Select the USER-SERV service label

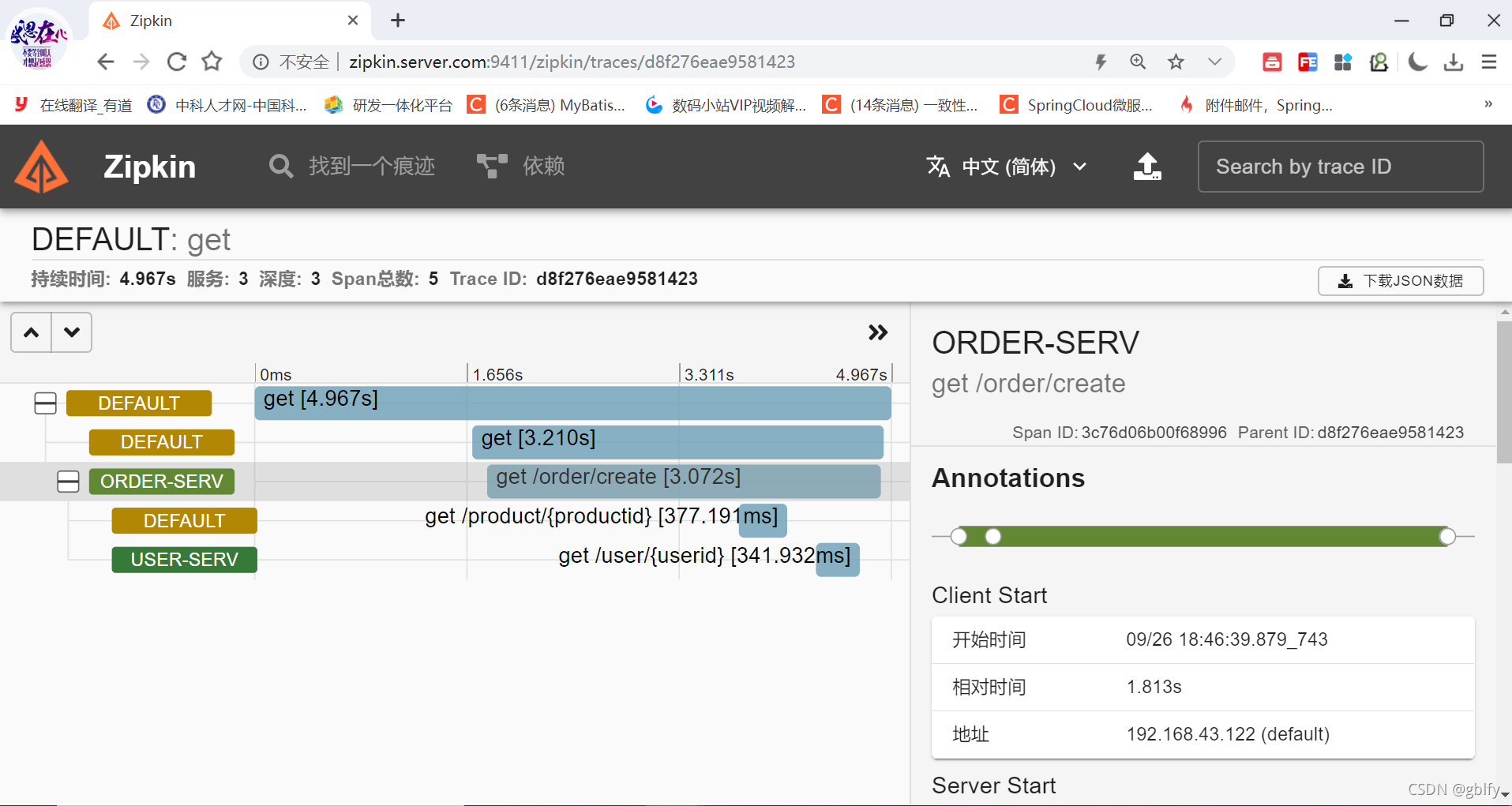pos(185,560)
